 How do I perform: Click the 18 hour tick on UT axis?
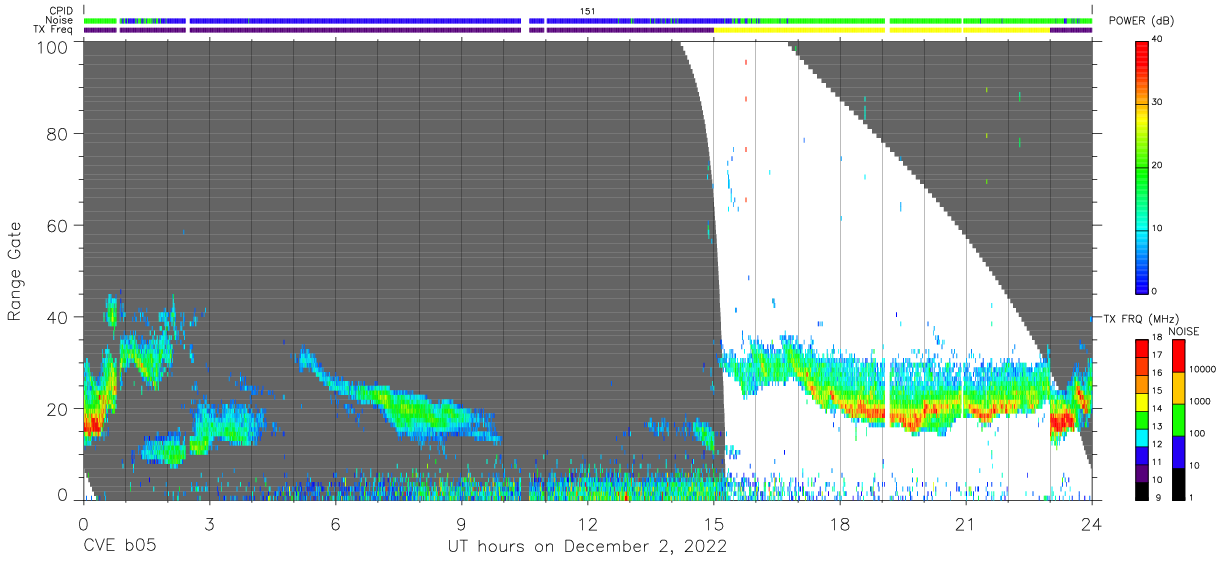840,523
